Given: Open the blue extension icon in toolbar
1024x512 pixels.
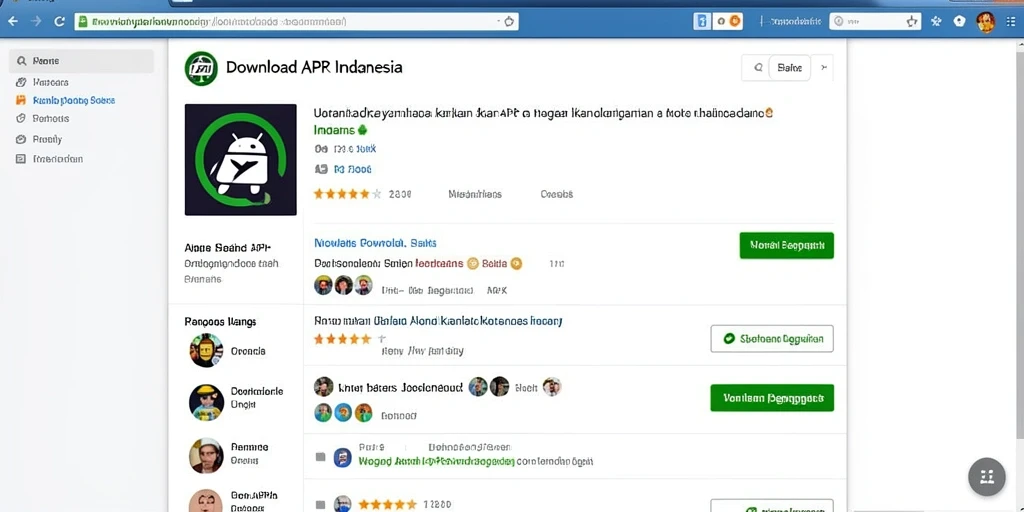Looking at the screenshot, I should [x=702, y=22].
